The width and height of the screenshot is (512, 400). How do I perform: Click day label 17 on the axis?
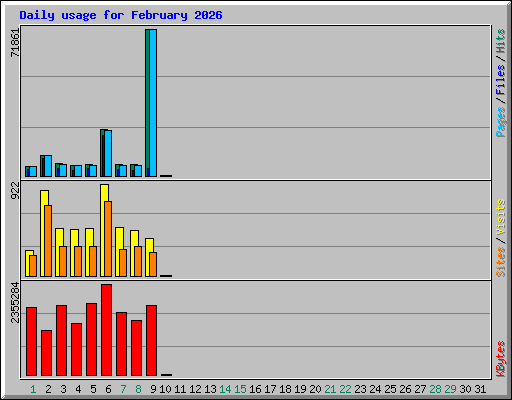point(270,389)
